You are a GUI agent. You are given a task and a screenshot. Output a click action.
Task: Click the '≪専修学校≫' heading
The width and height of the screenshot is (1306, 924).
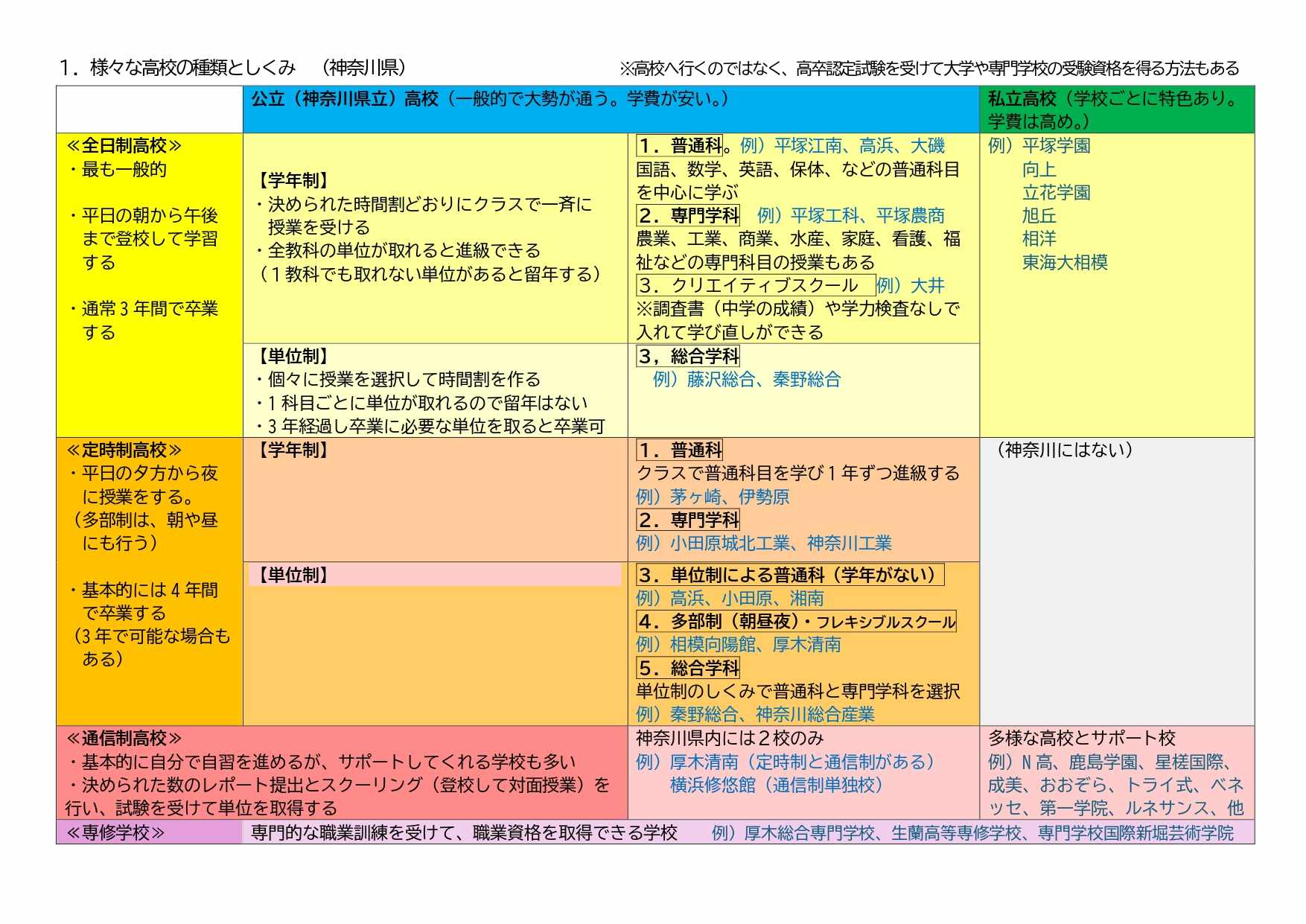(x=115, y=832)
